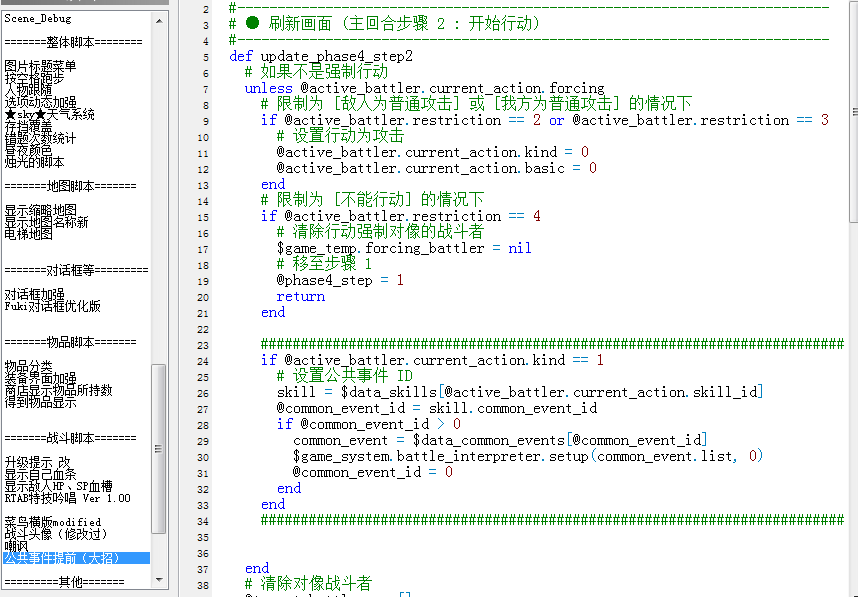The width and height of the screenshot is (858, 597).
Task: Open the 战斗头像（修改过） script
Action: pos(56,534)
